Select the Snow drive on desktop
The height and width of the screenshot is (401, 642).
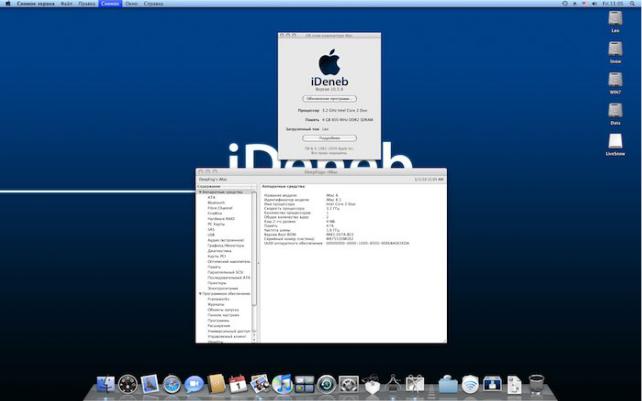[x=615, y=52]
